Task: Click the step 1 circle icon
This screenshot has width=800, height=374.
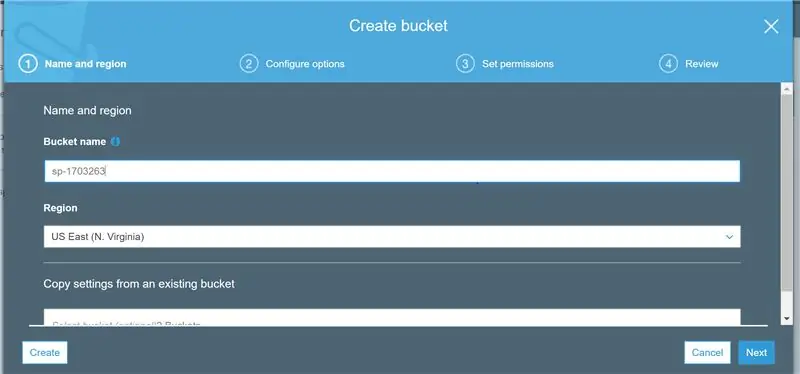Action: [x=28, y=64]
